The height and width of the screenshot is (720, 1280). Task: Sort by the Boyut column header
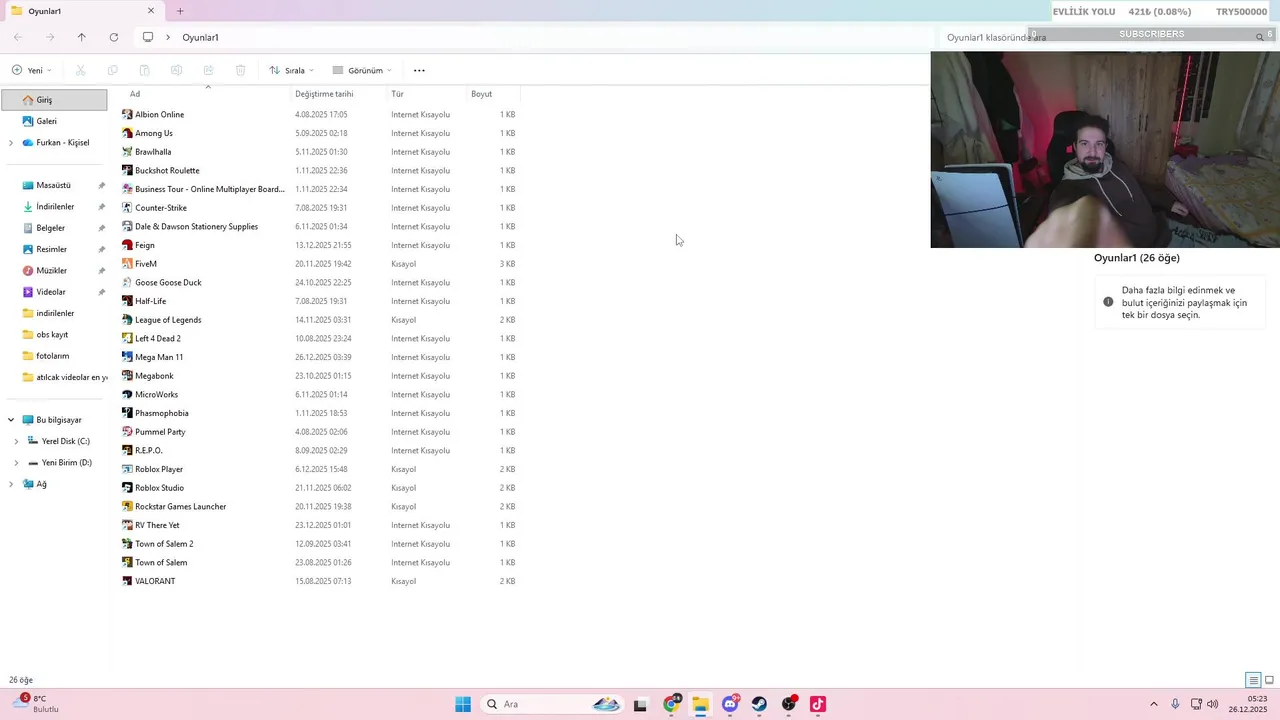494,94
